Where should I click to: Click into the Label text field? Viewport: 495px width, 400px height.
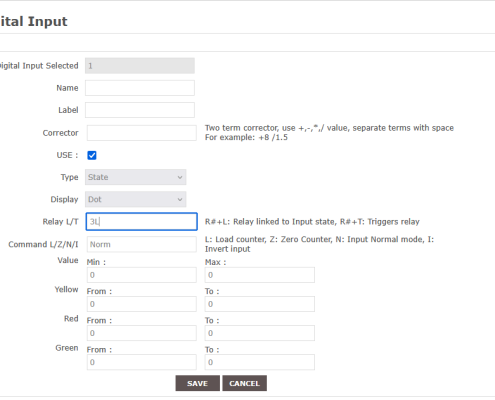[x=140, y=110]
